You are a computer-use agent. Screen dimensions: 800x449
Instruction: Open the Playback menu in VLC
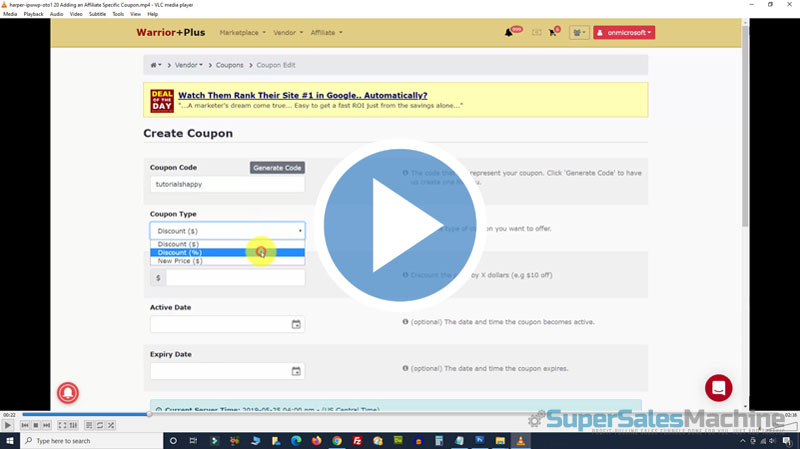[34, 14]
